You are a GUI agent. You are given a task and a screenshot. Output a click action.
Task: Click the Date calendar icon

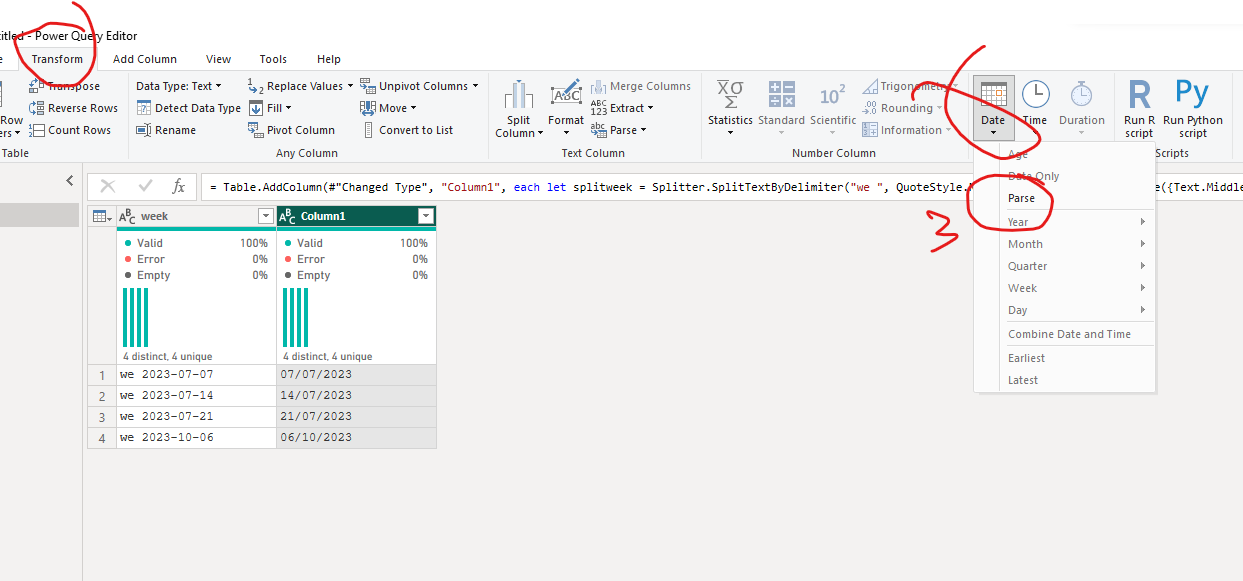(993, 95)
